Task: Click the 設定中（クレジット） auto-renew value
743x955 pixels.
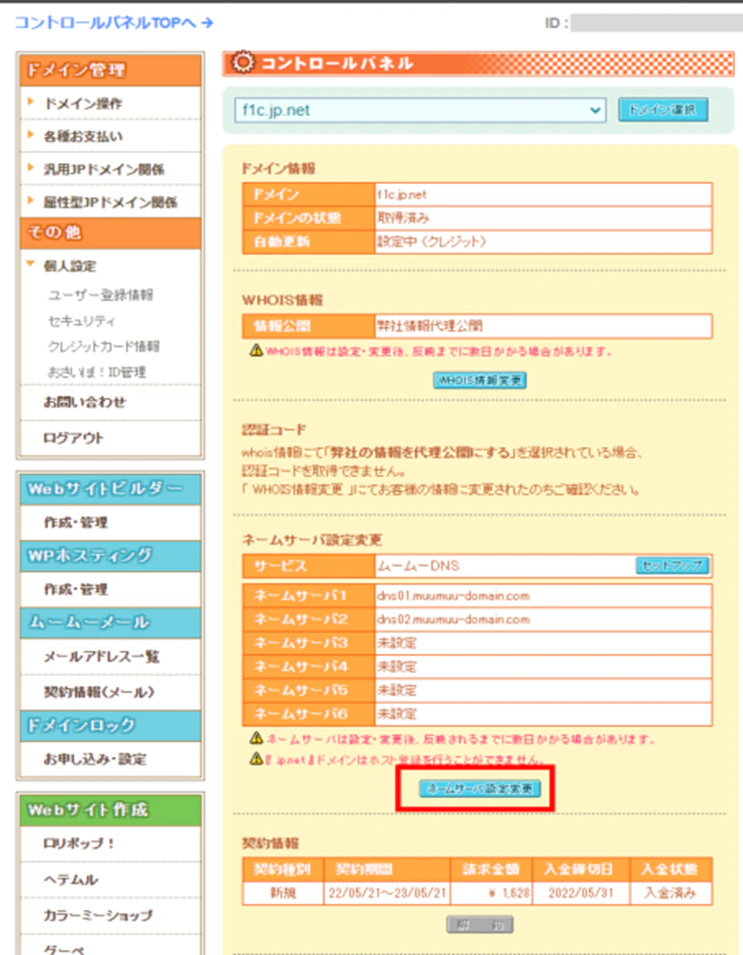Action: (x=432, y=242)
